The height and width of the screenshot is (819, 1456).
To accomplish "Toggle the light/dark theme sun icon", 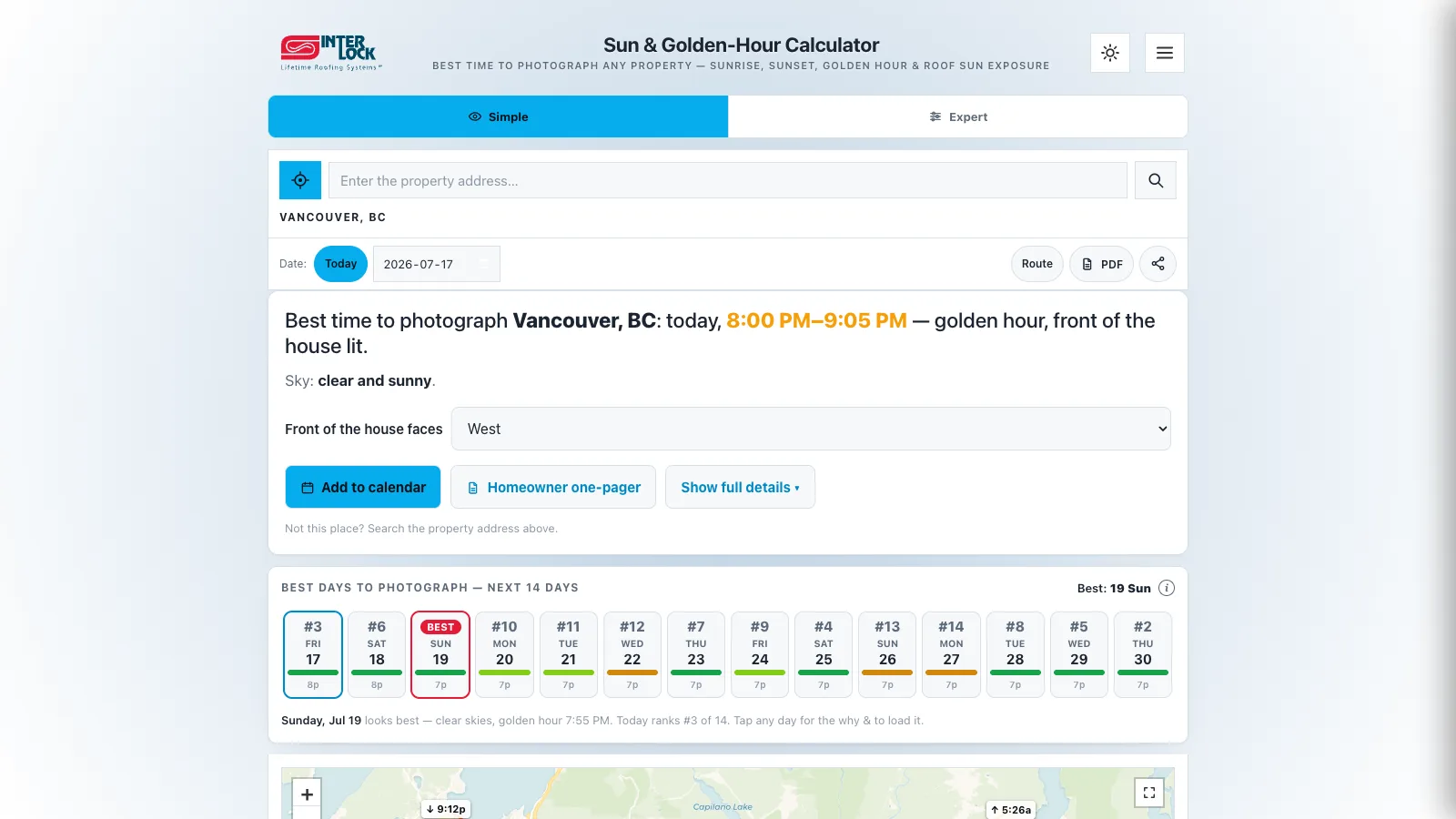I will 1110,53.
